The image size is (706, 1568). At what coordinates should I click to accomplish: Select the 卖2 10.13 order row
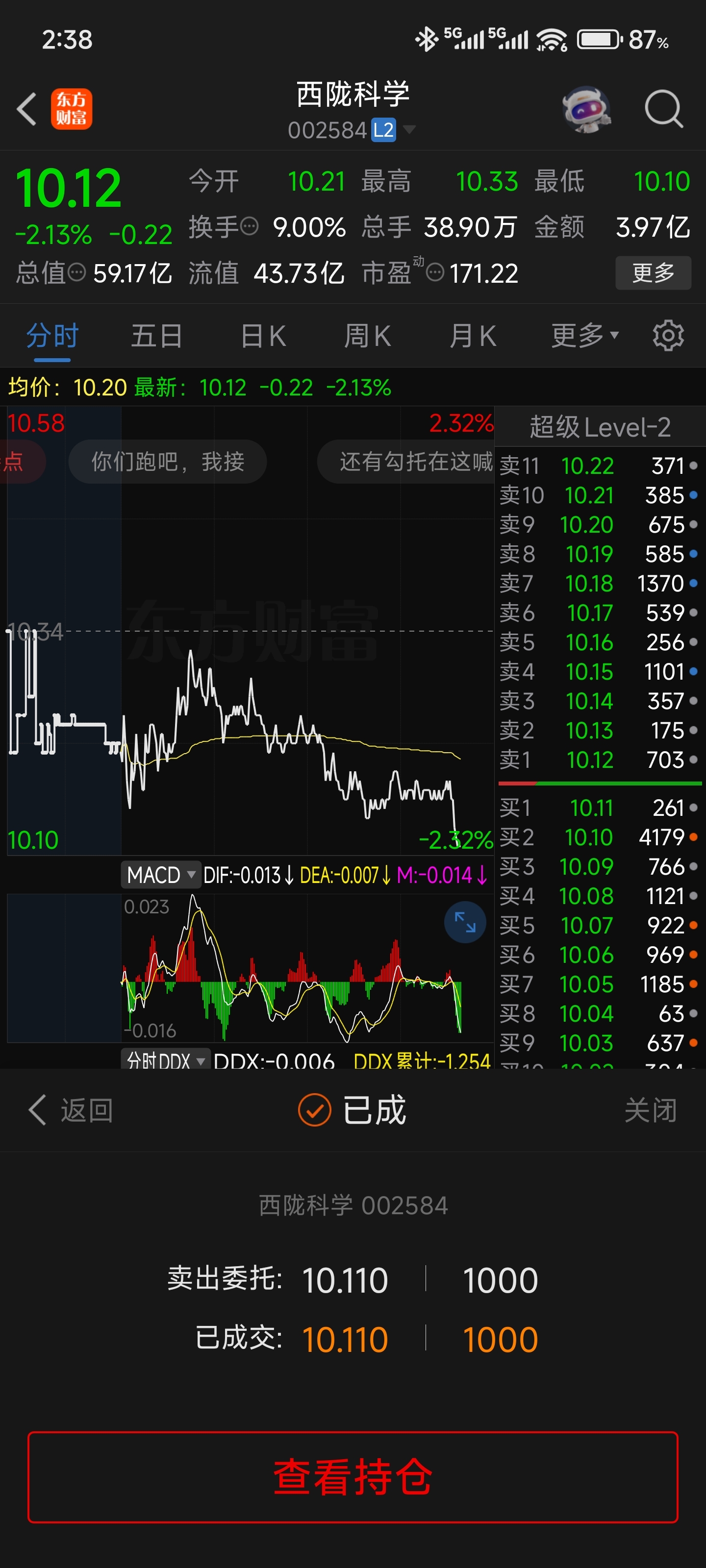coord(600,731)
